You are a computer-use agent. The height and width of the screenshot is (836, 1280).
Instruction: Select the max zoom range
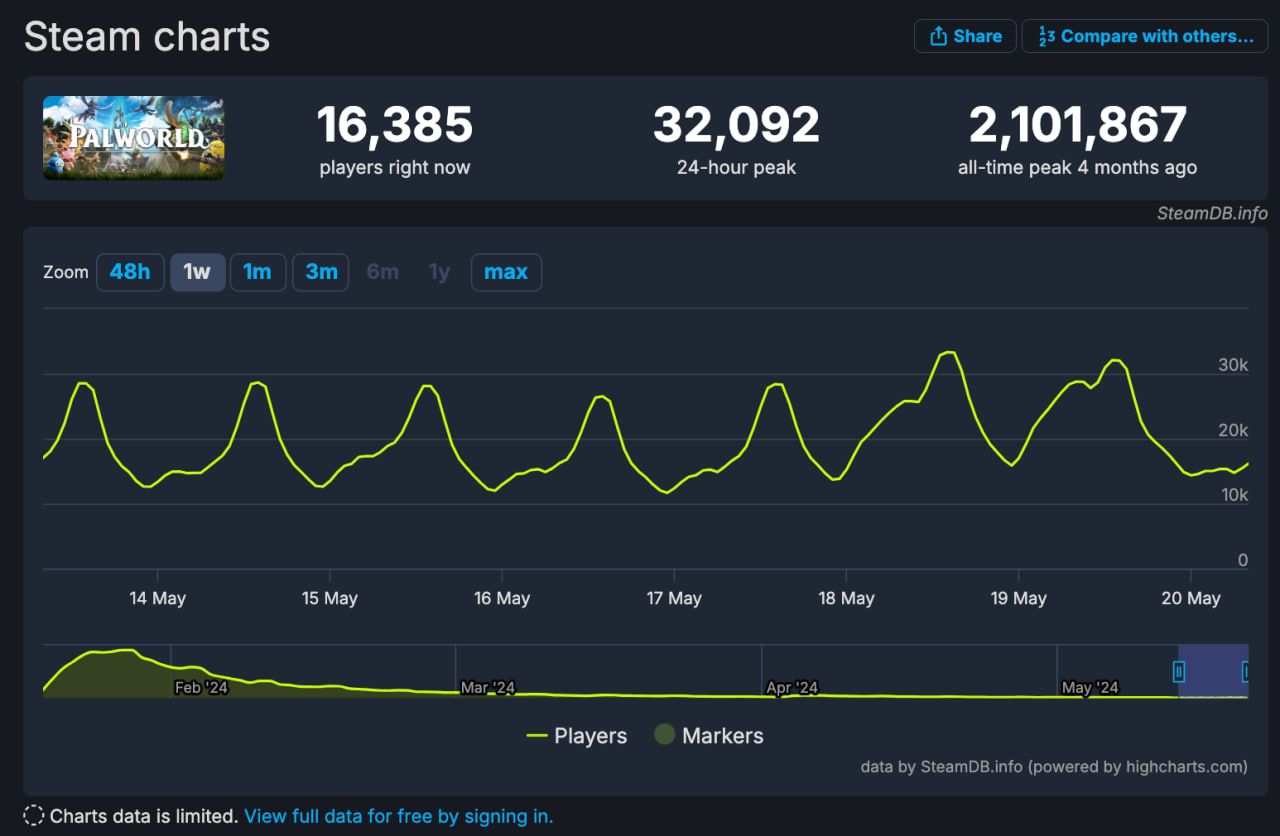[506, 272]
